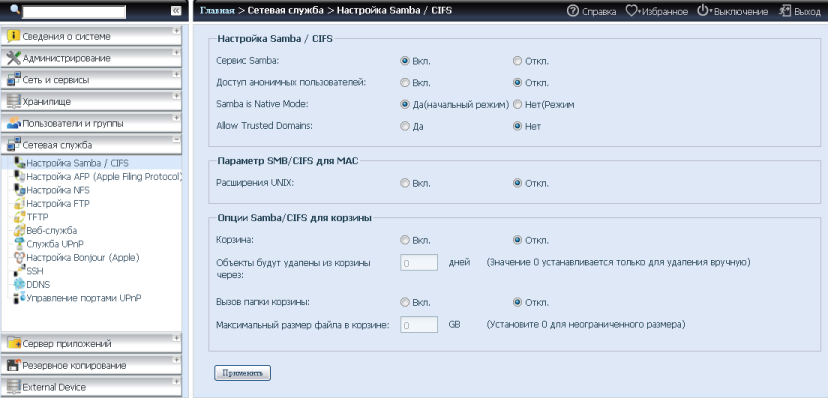The width and height of the screenshot is (828, 398).
Task: Open Настройка Samba / CIFS tree item
Action: (77, 163)
